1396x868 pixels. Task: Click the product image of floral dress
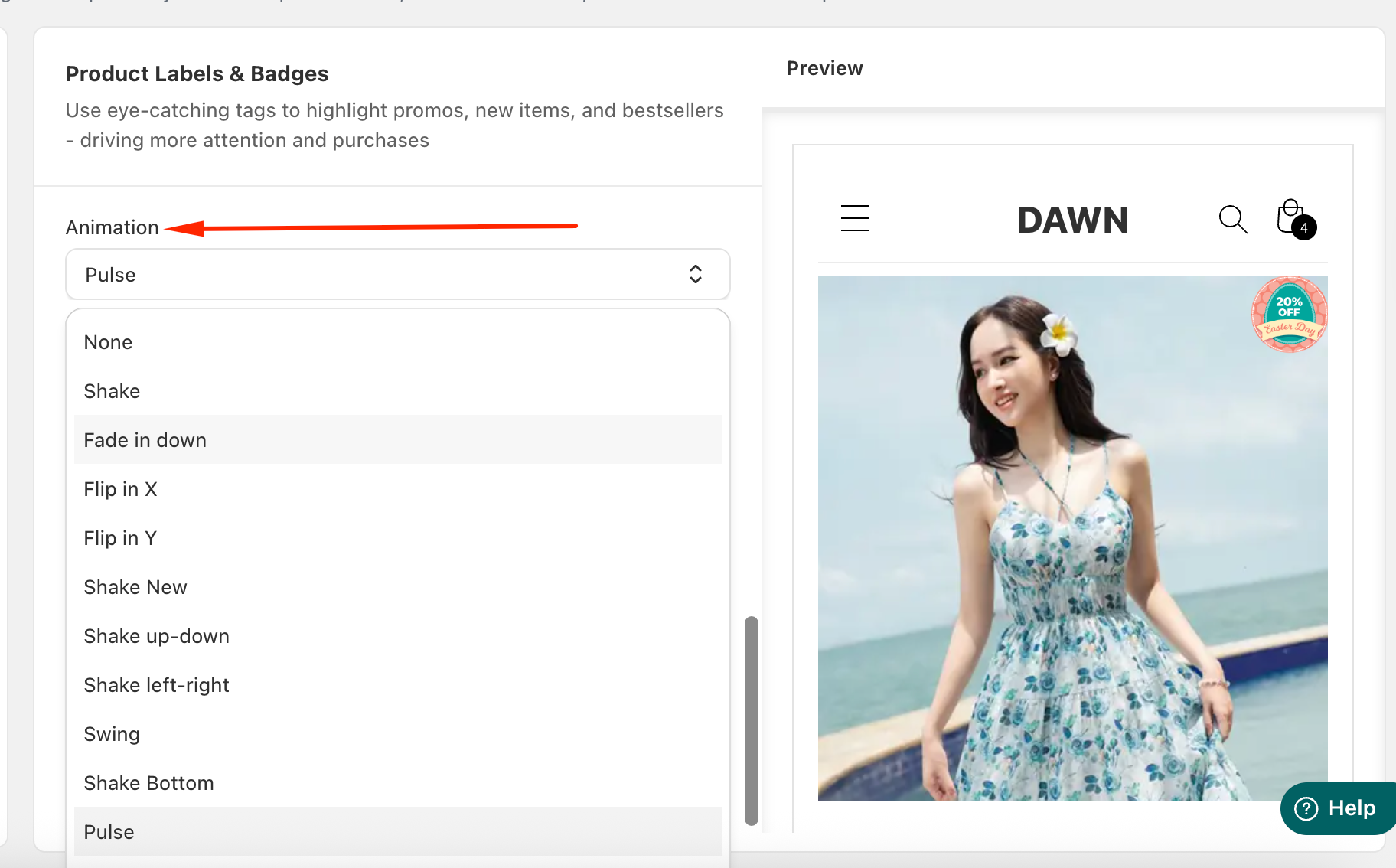point(1072,538)
